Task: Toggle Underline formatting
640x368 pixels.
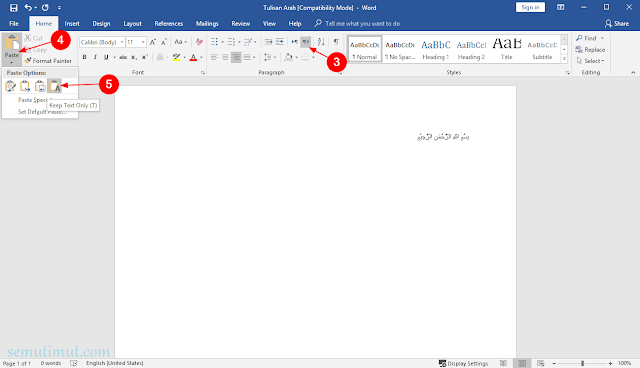Action: 106,57
